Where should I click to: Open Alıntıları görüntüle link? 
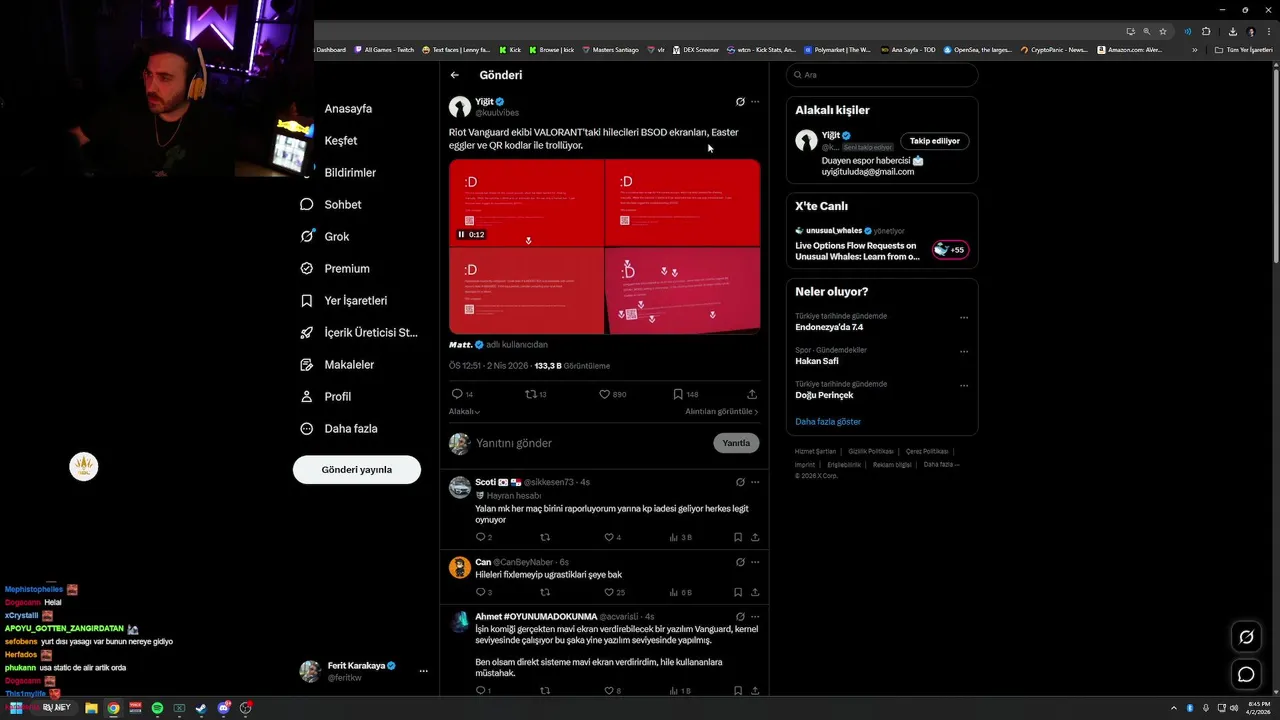point(722,411)
